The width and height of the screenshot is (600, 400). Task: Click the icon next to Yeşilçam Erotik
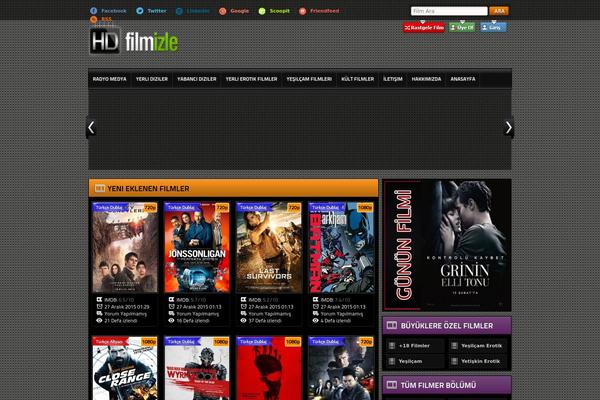coord(454,346)
